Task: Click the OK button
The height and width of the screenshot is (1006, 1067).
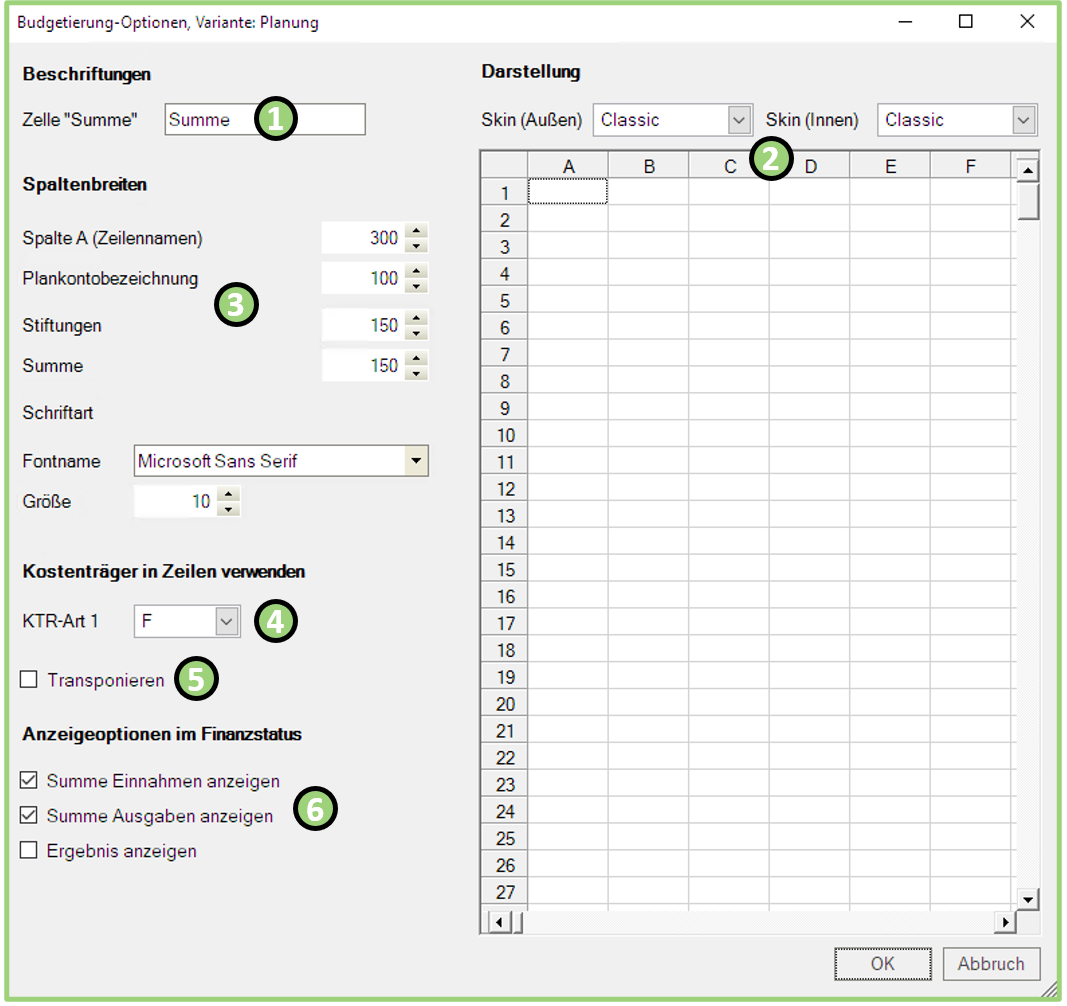Action: 882,964
